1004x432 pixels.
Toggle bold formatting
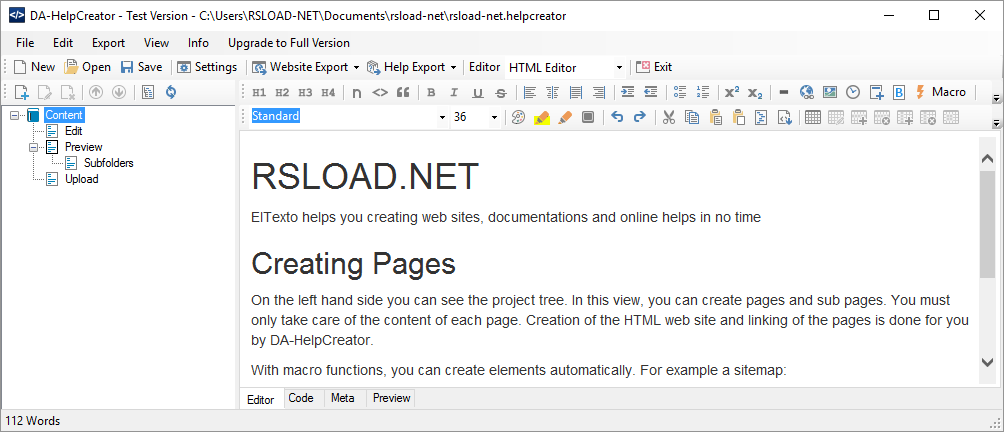(431, 93)
